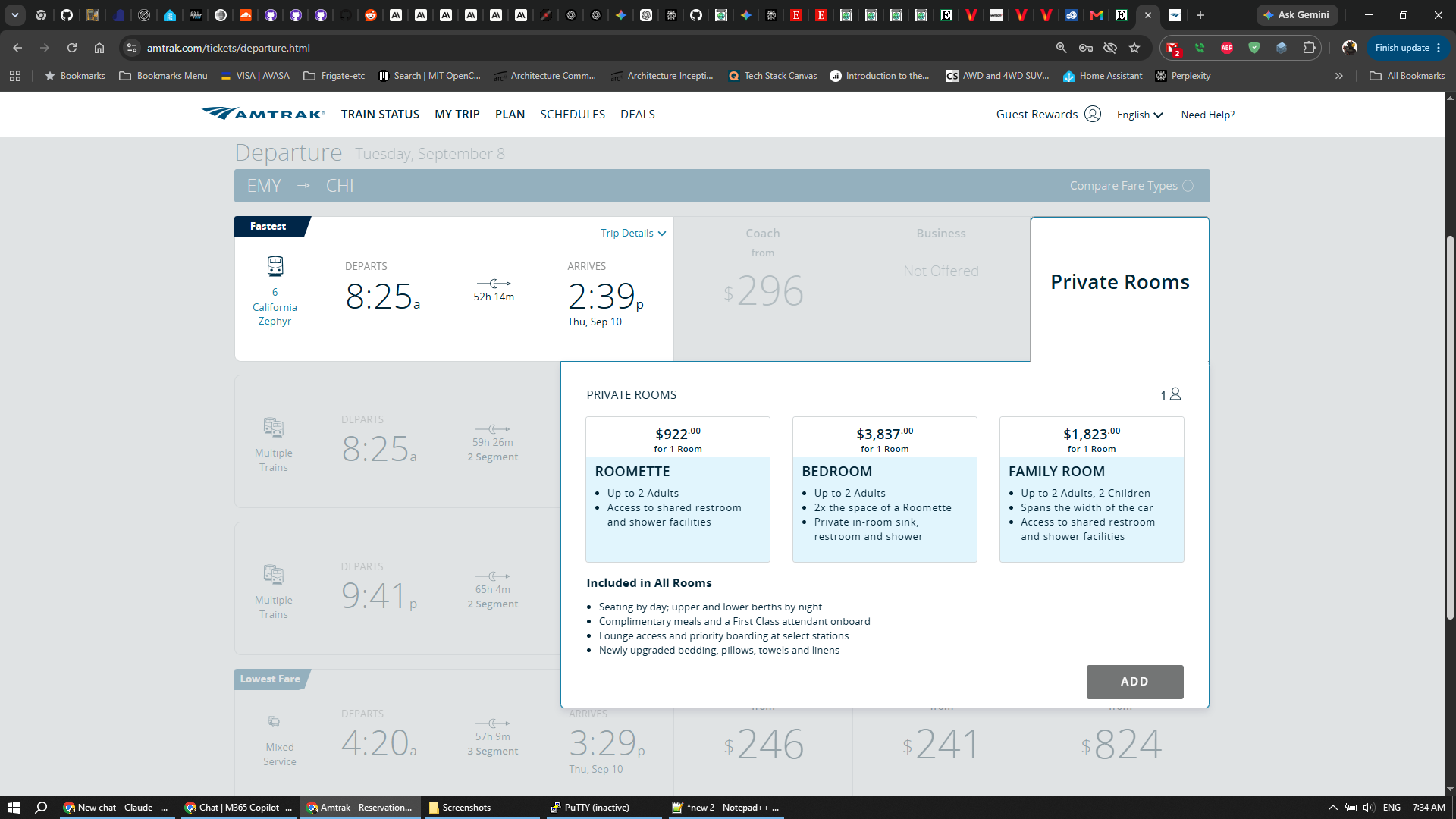Select the Bedroom option for $3,837
The height and width of the screenshot is (819, 1456).
(x=885, y=489)
